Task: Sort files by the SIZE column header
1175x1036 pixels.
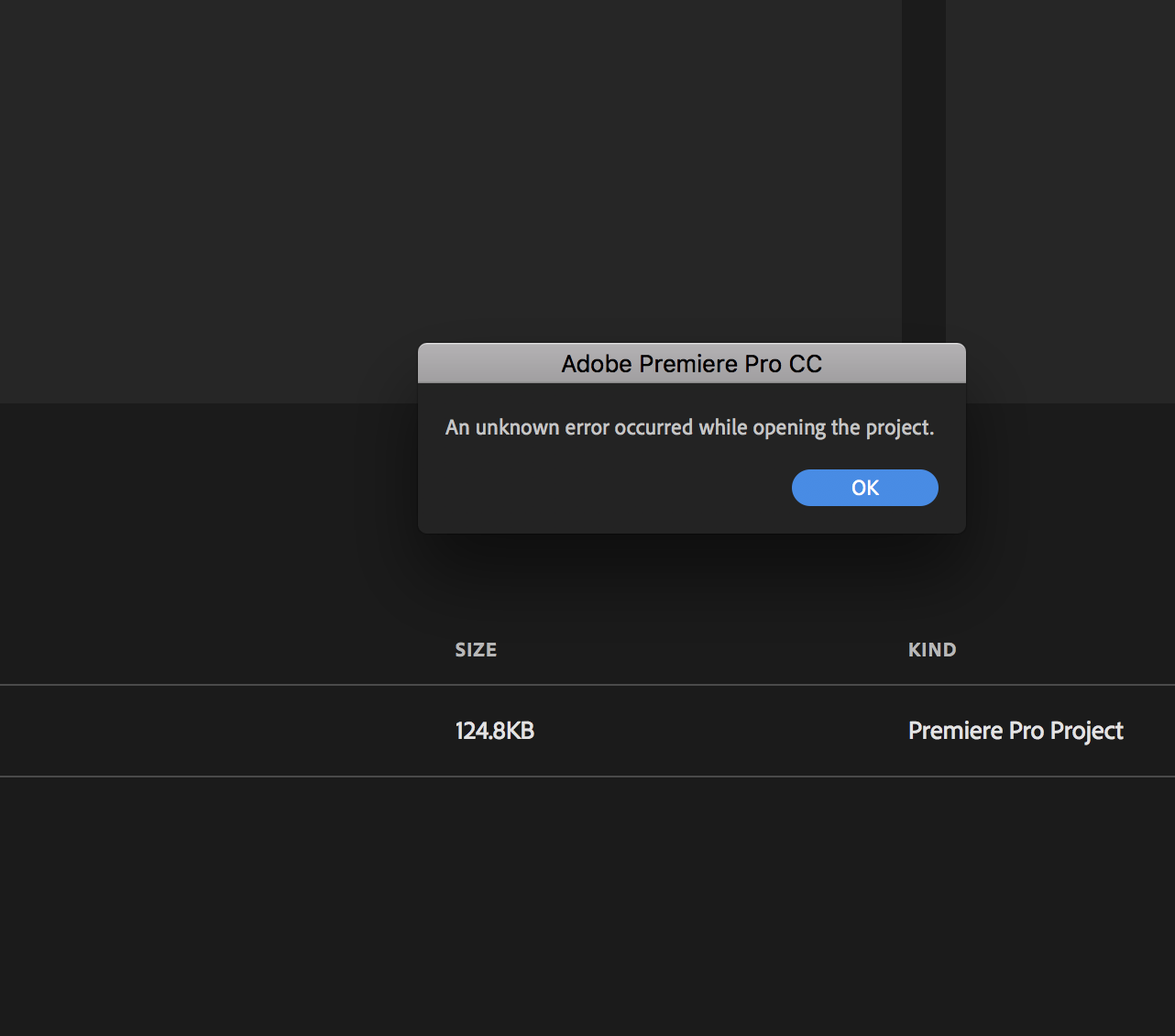Action: click(476, 649)
